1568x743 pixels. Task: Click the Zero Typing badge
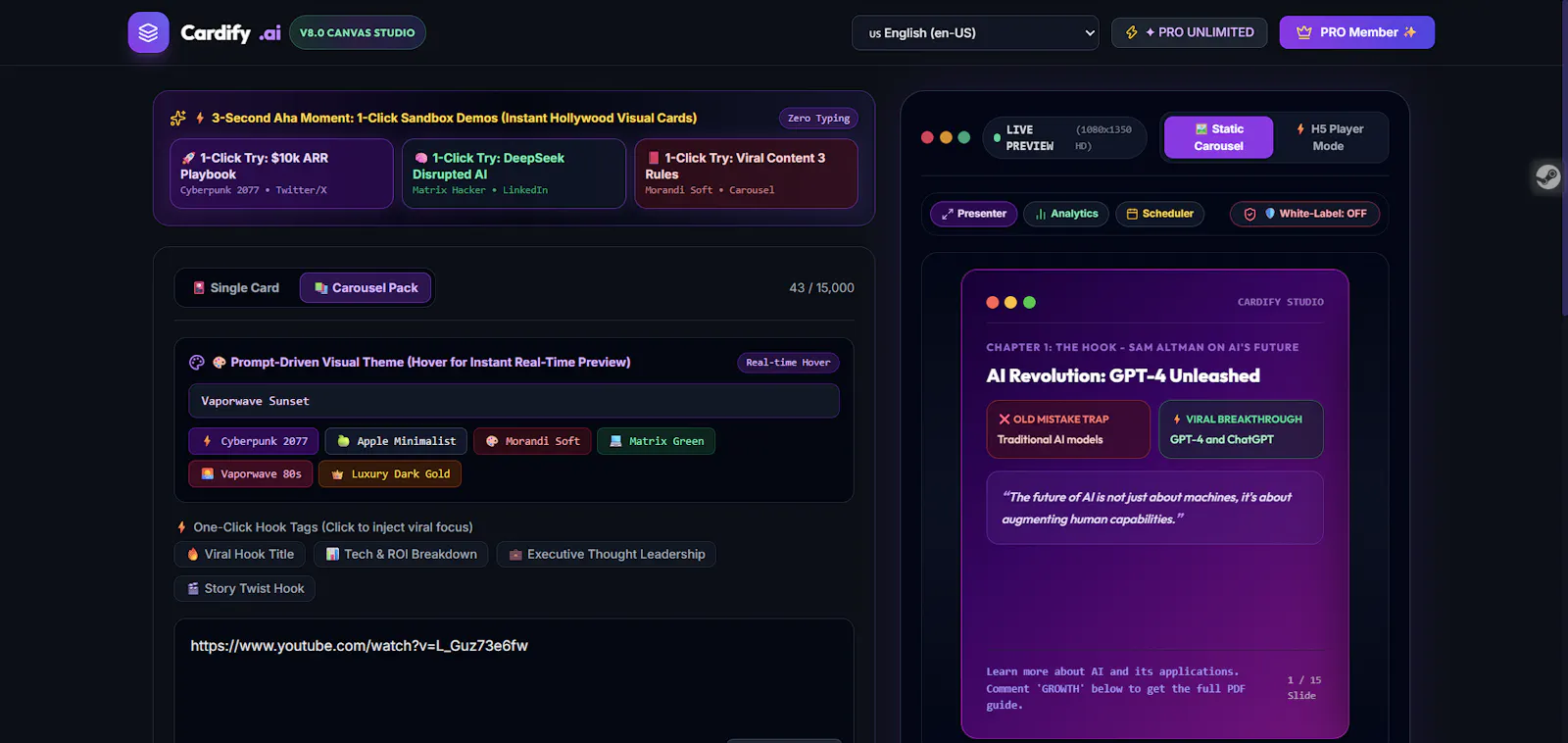coord(818,118)
